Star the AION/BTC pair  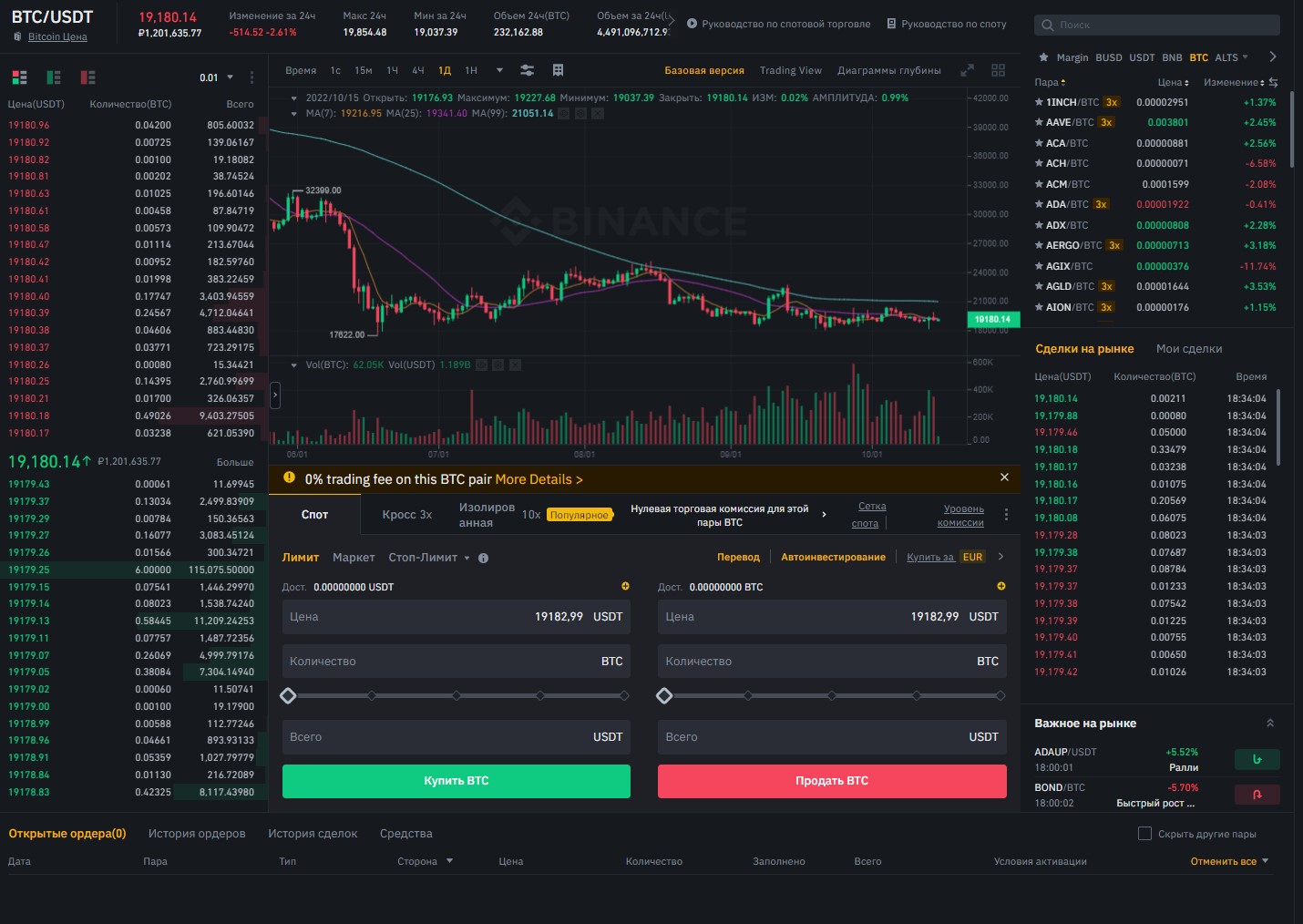pos(1039,307)
